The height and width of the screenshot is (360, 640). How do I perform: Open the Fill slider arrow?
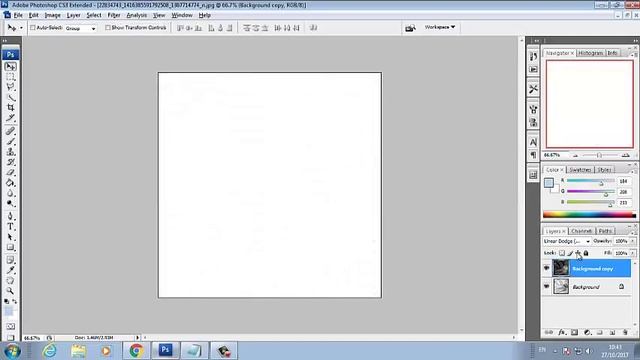pos(633,253)
